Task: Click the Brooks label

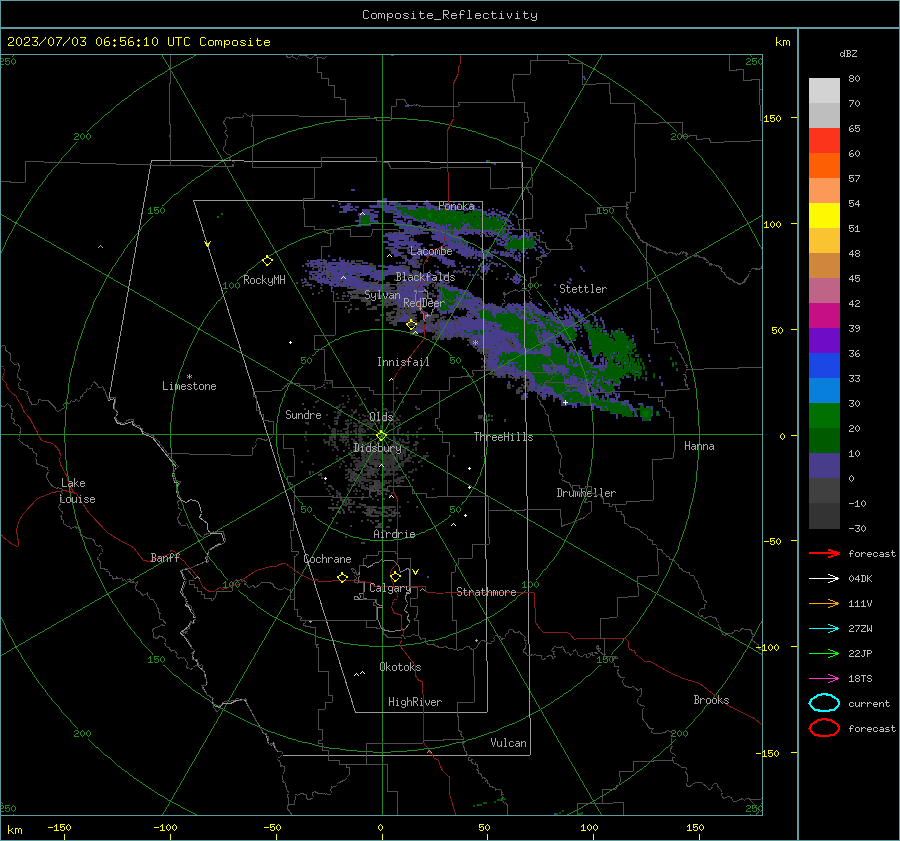Action: (711, 700)
